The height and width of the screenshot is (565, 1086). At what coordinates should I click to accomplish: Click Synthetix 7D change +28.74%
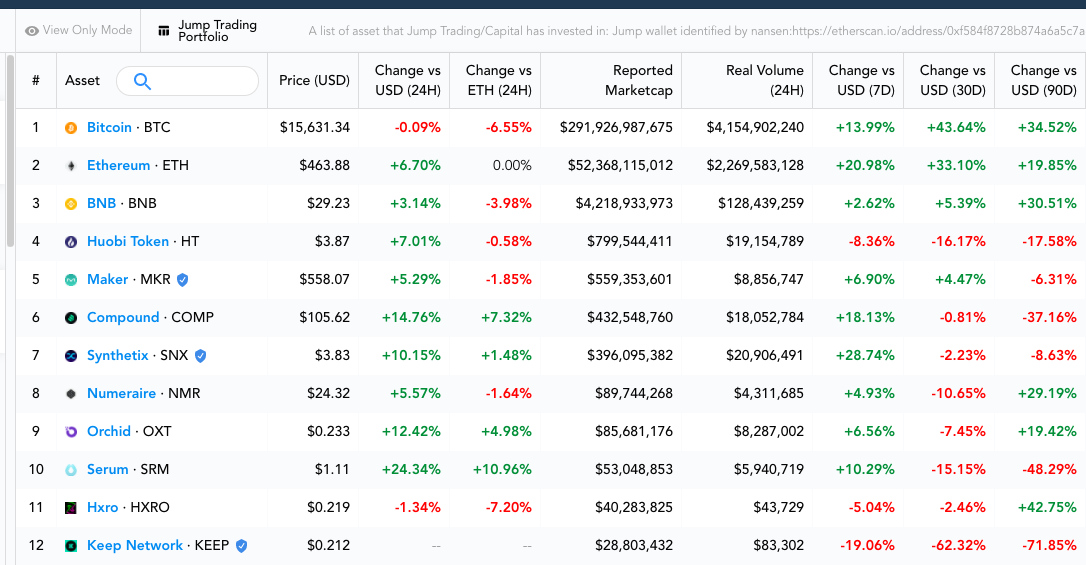865,356
